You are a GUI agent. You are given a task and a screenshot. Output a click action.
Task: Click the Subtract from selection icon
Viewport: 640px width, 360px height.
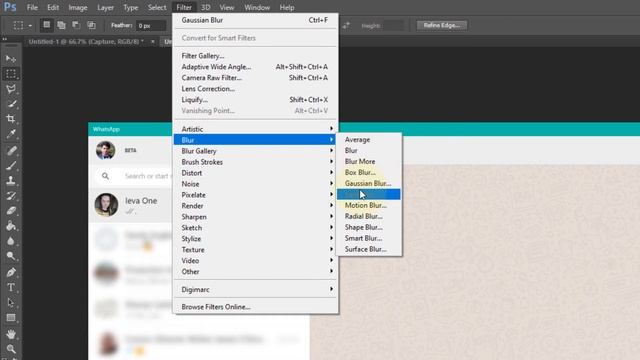pyautogui.click(x=76, y=25)
